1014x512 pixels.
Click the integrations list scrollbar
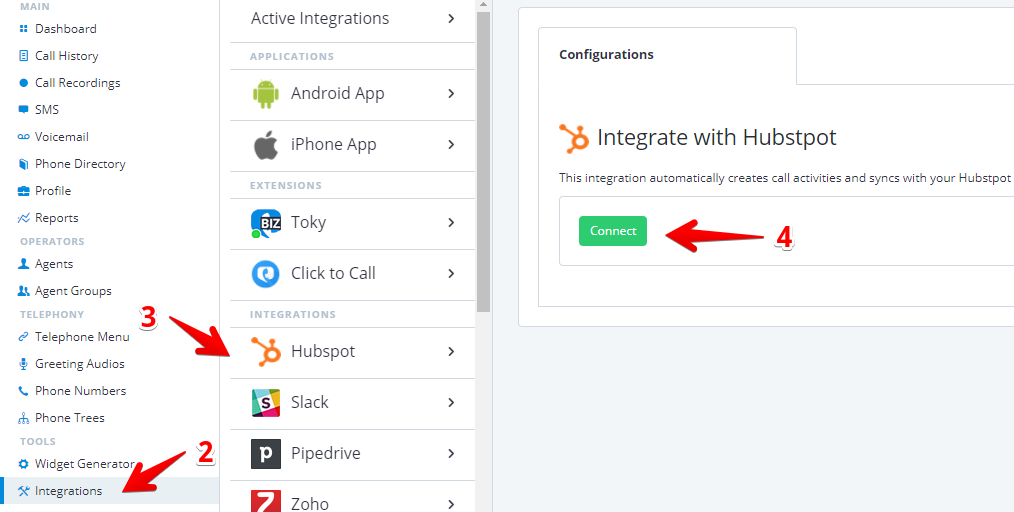click(x=483, y=160)
